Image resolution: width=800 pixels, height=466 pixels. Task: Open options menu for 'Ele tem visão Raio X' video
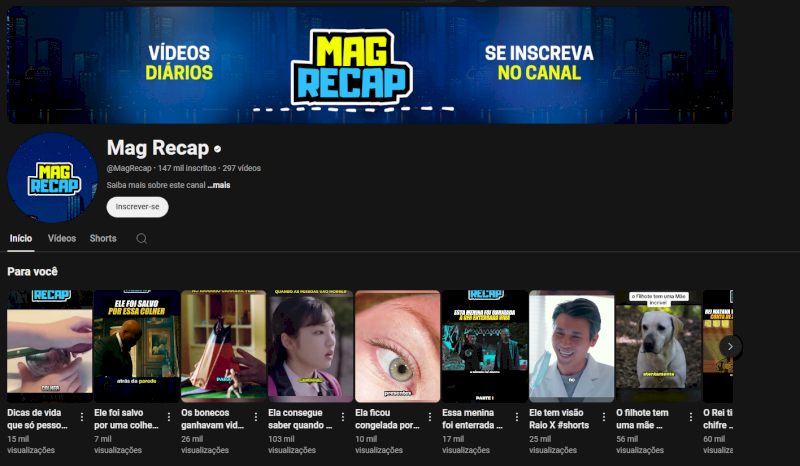[x=604, y=417]
